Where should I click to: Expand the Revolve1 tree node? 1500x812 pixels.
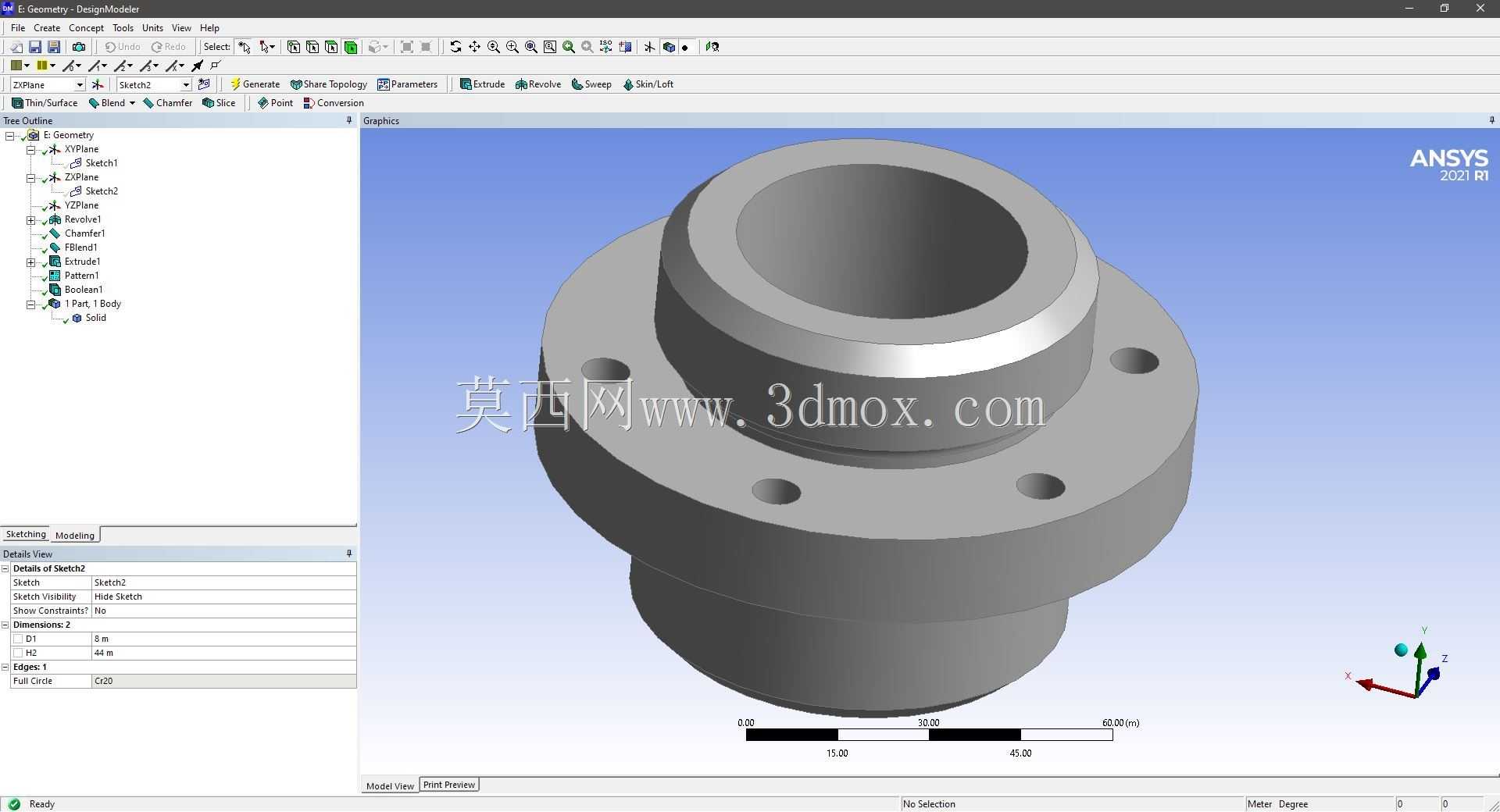click(x=30, y=219)
